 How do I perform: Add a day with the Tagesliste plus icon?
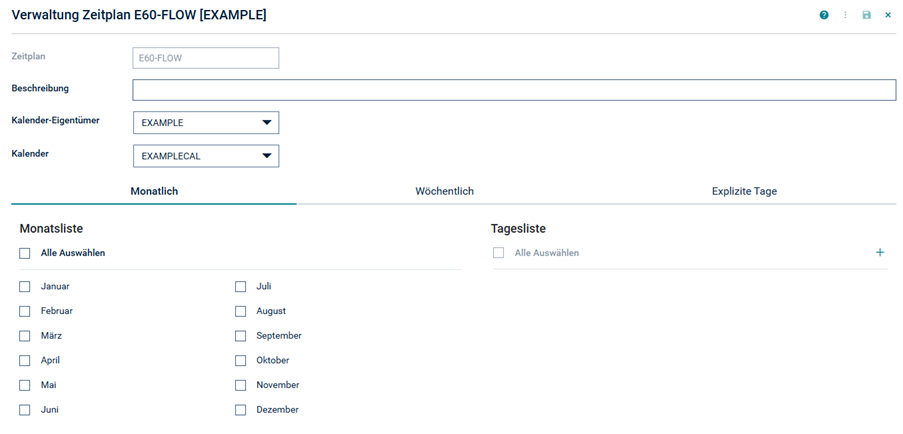[x=880, y=252]
